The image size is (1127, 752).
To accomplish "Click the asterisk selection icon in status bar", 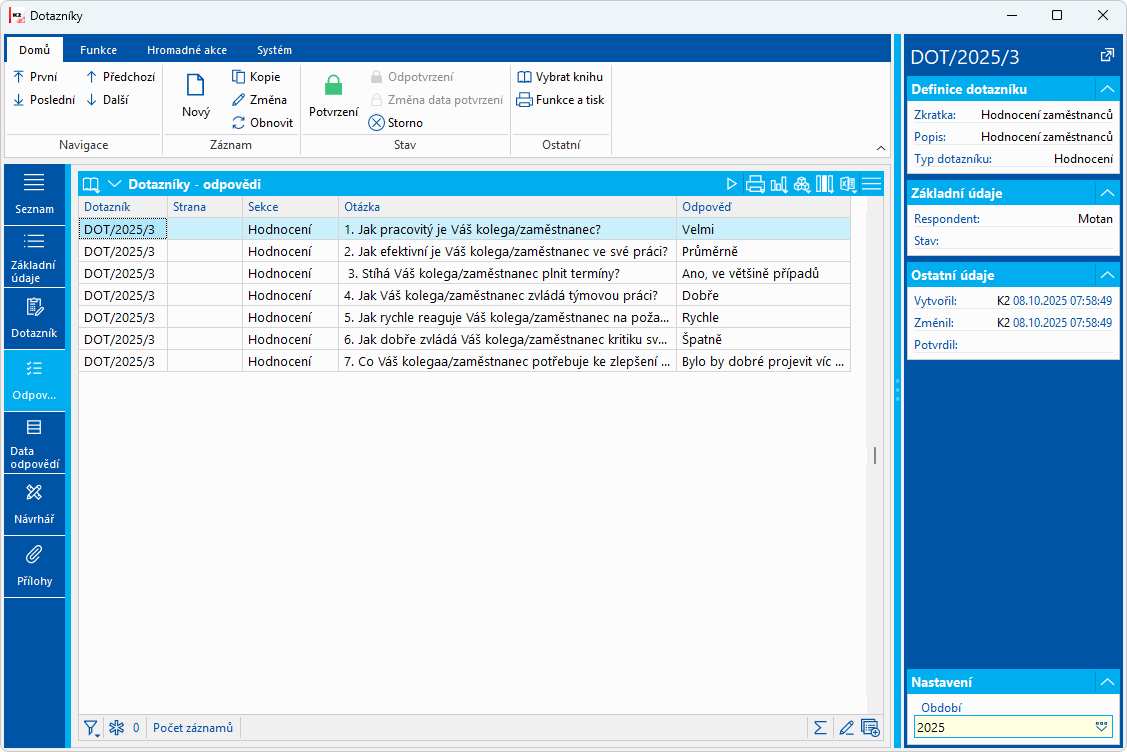I will (116, 728).
